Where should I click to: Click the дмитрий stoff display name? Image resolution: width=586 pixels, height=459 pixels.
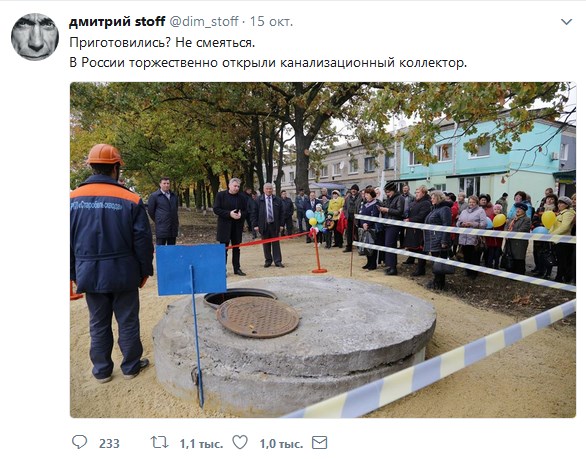tap(117, 22)
